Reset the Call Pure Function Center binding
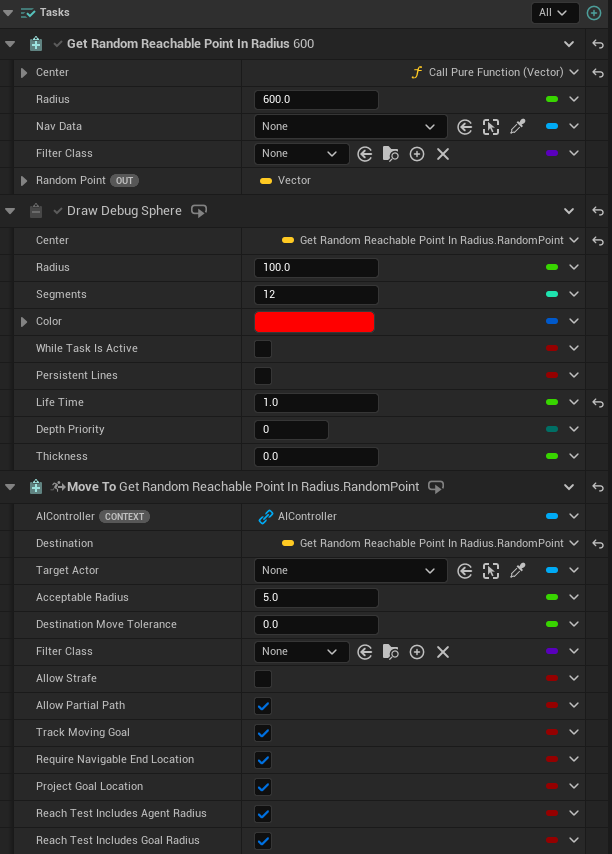 598,72
